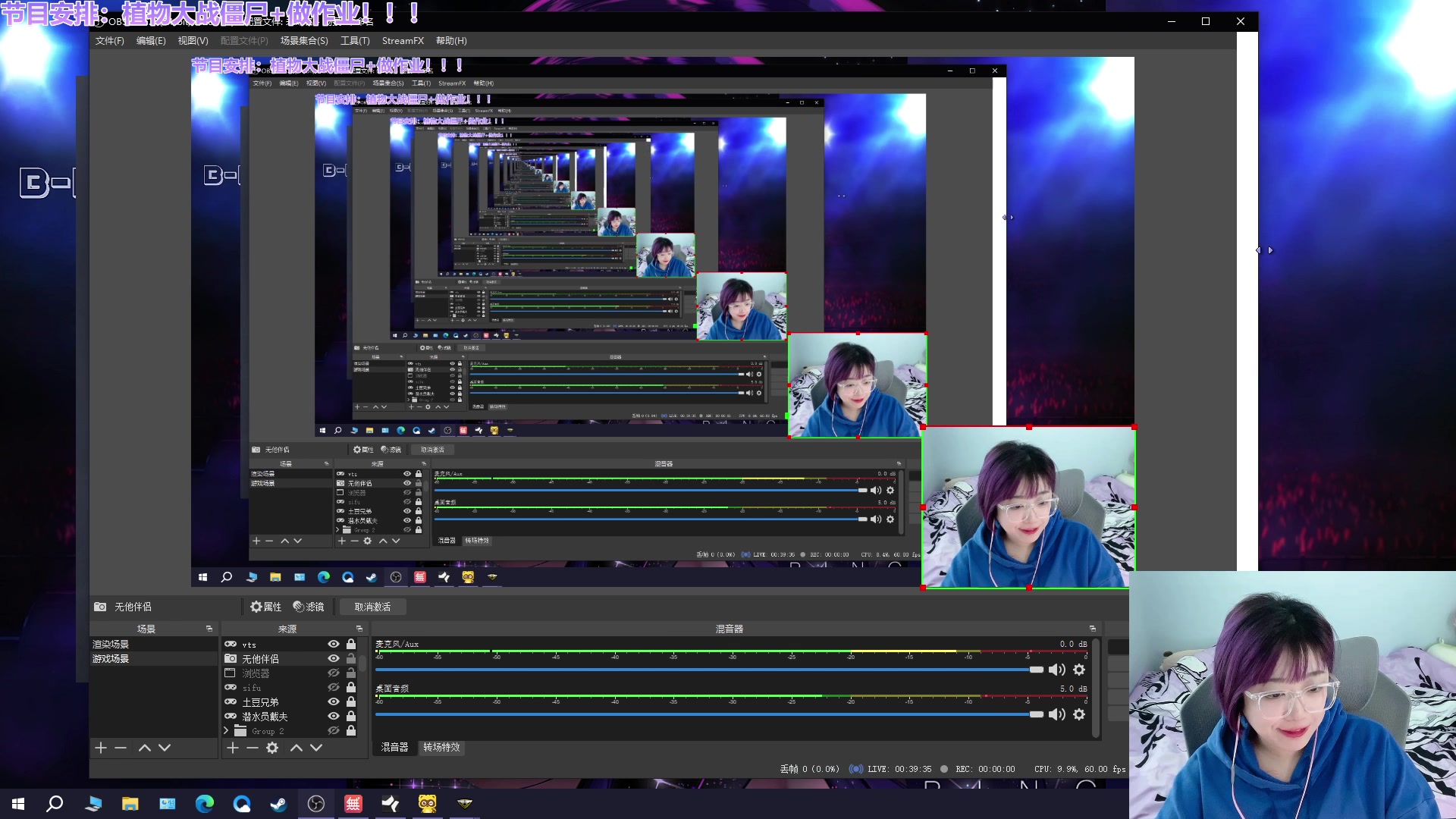Open 桌面音频 audio settings gear
Image resolution: width=1456 pixels, height=819 pixels.
(1079, 714)
